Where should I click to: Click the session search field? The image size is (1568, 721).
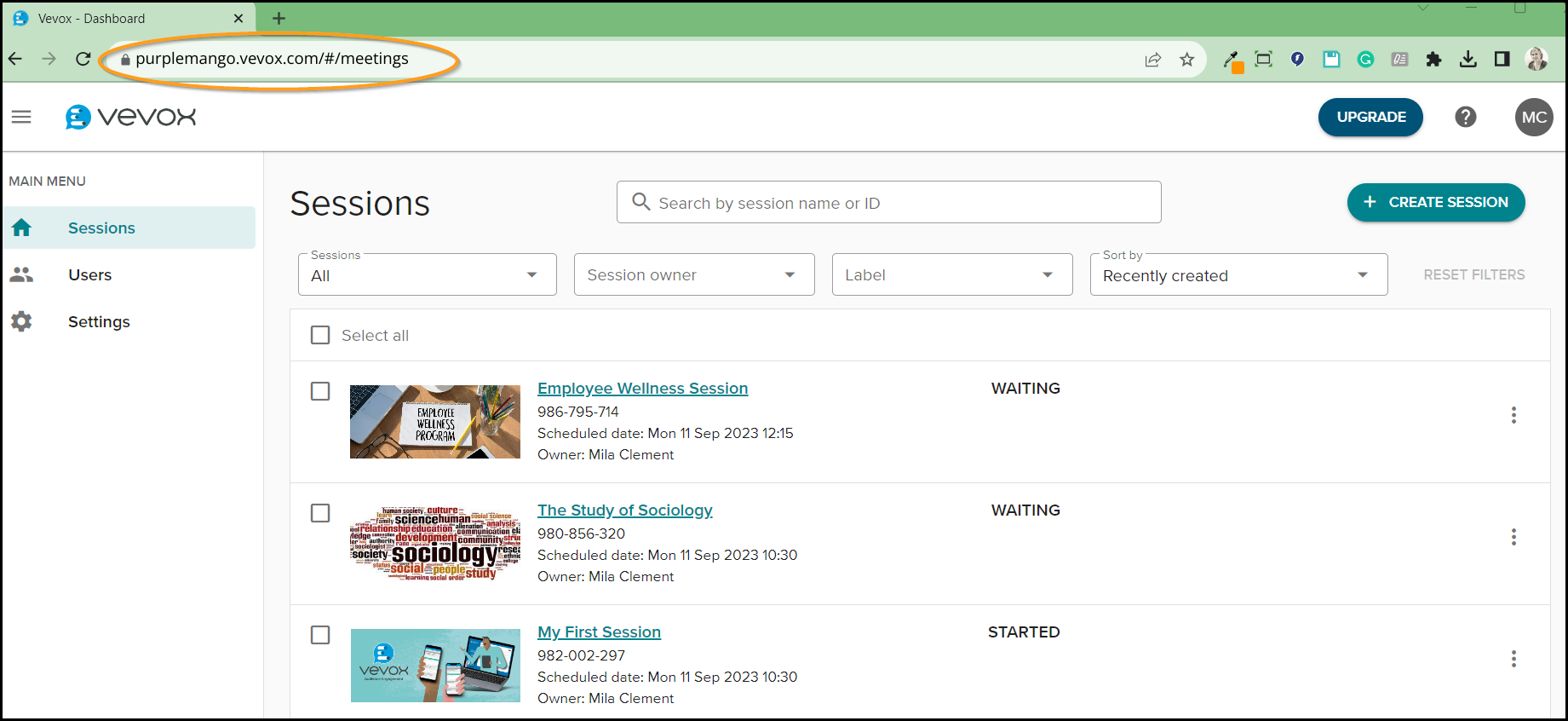click(x=888, y=202)
